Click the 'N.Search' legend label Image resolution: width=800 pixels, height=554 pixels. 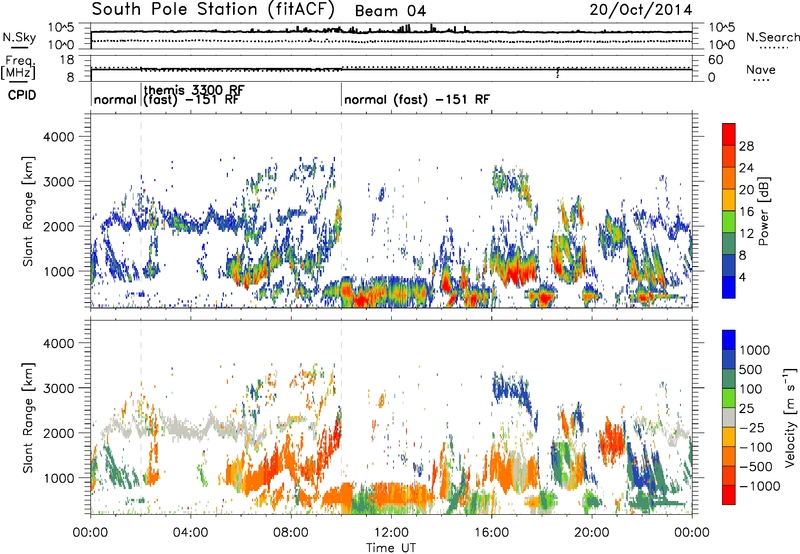click(x=773, y=37)
